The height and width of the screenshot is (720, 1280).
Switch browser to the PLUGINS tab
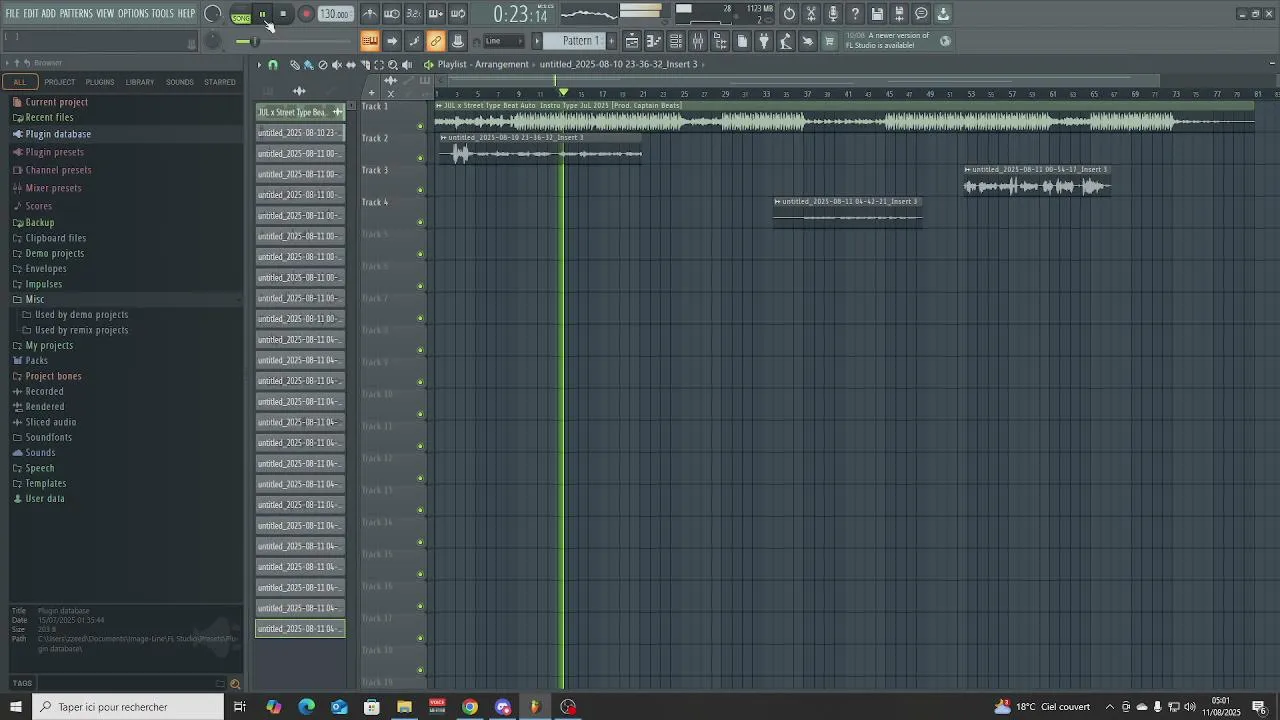(x=100, y=82)
